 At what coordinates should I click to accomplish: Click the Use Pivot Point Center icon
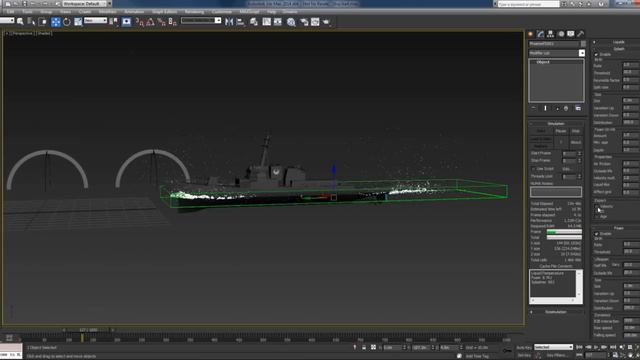[x=113, y=22]
